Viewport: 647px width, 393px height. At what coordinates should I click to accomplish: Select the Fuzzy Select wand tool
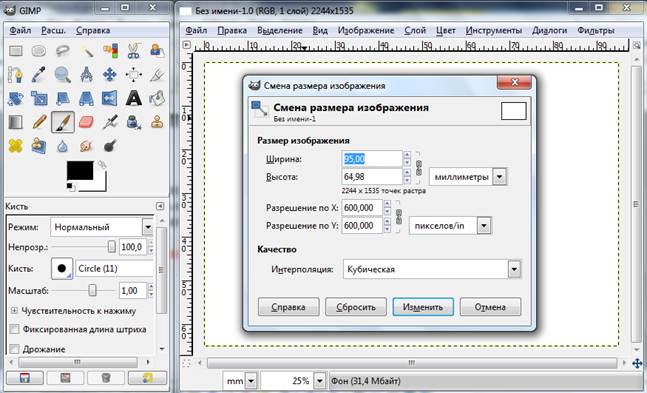[x=86, y=51]
